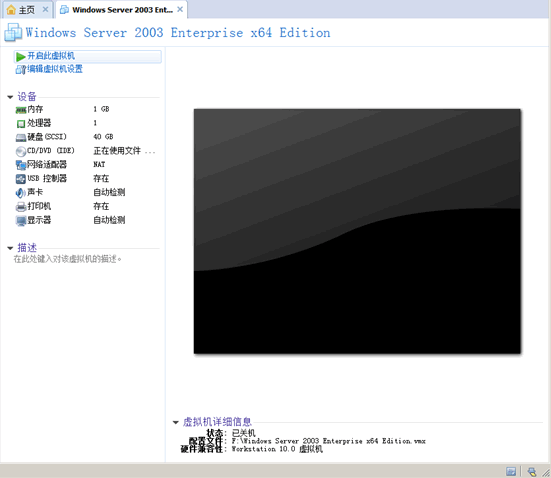
Task: Click the USB controller icon
Action: (21, 179)
